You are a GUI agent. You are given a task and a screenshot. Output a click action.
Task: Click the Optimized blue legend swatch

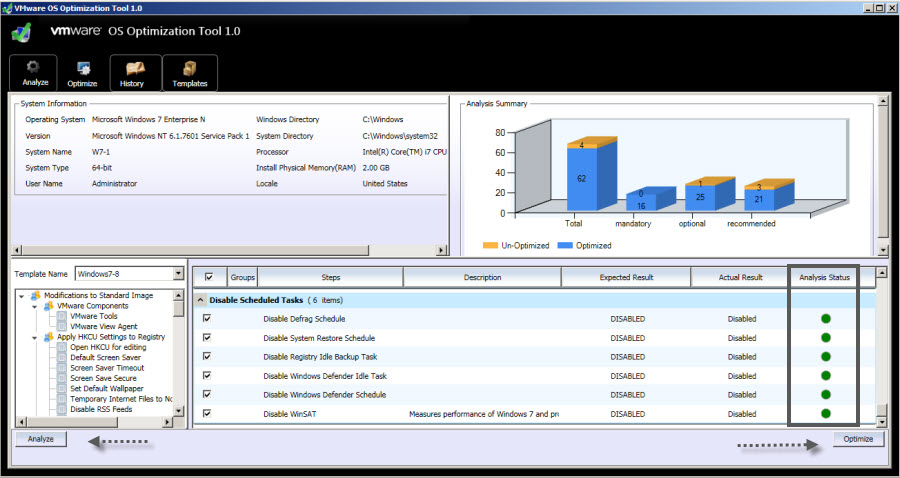point(565,246)
